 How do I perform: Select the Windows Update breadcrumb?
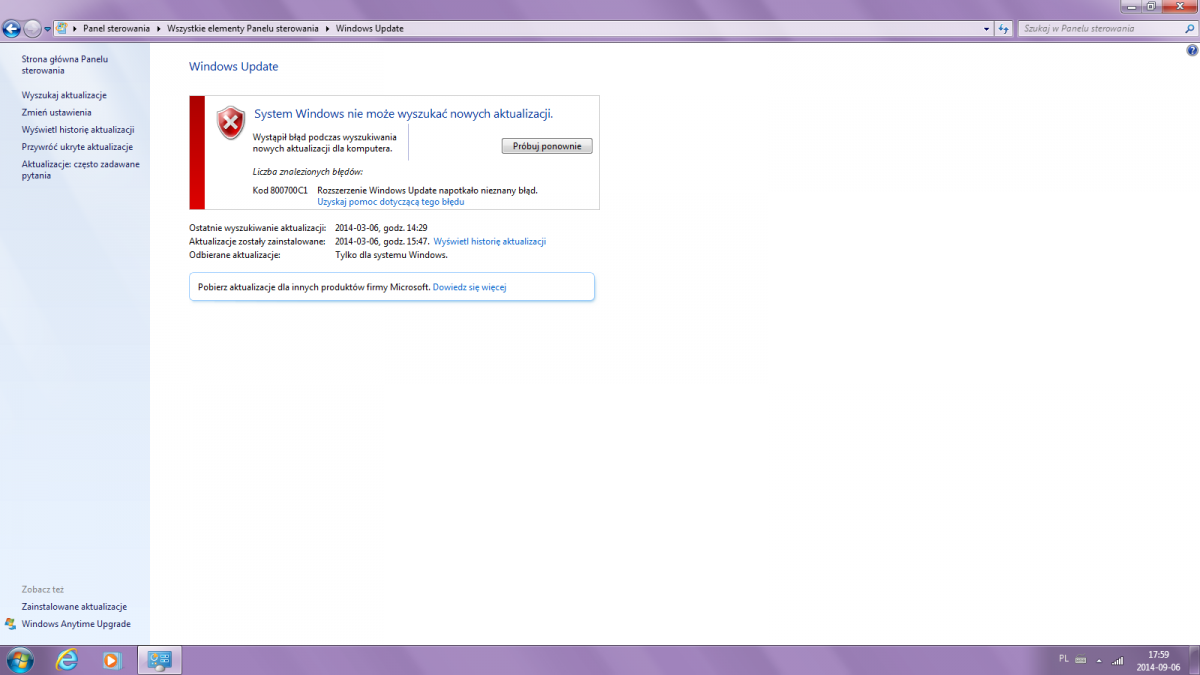[x=369, y=28]
